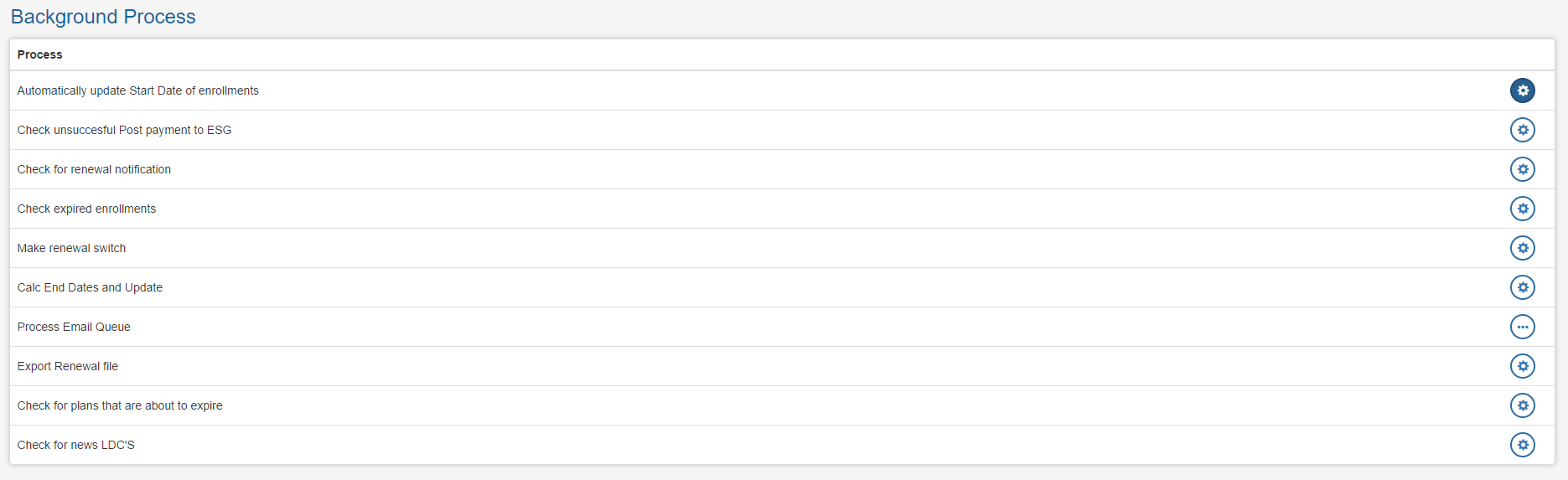
Task: Select the Check for renewal notification row text
Action: pos(94,169)
